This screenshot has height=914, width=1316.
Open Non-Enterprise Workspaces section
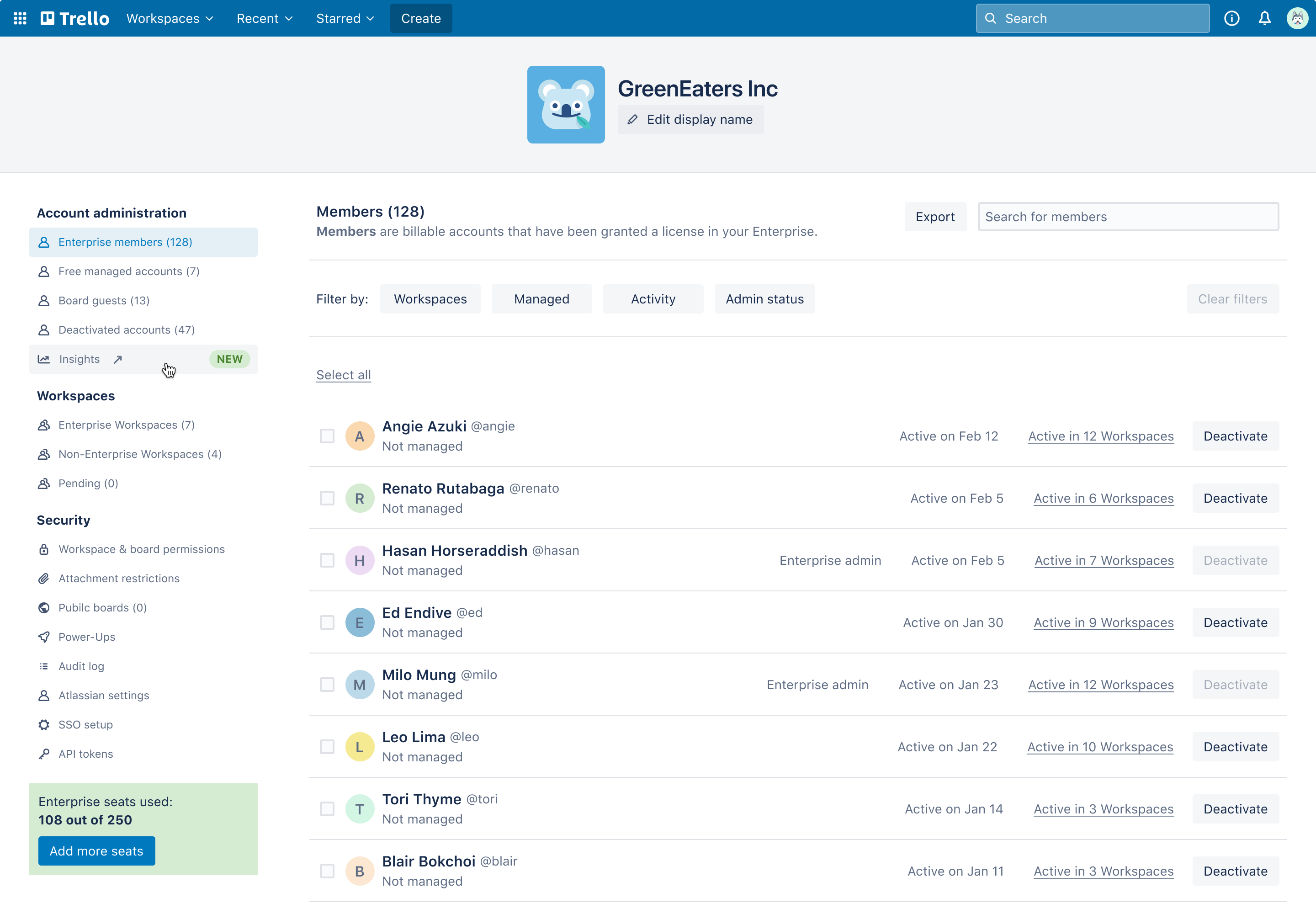(140, 454)
